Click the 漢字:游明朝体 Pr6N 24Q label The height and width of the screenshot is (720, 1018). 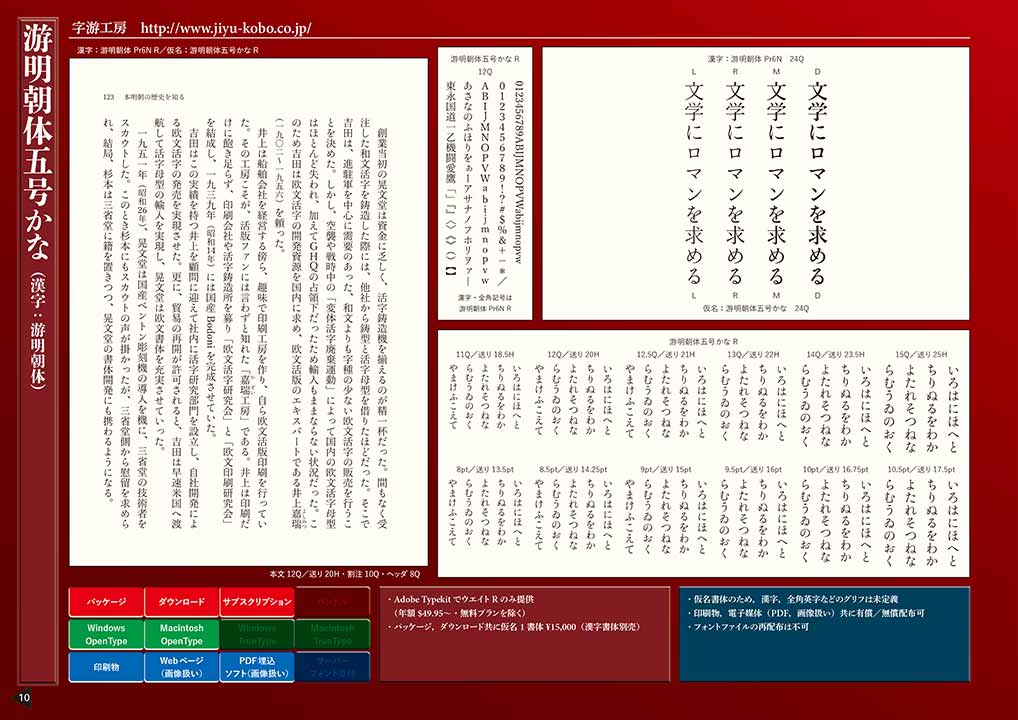click(x=756, y=58)
